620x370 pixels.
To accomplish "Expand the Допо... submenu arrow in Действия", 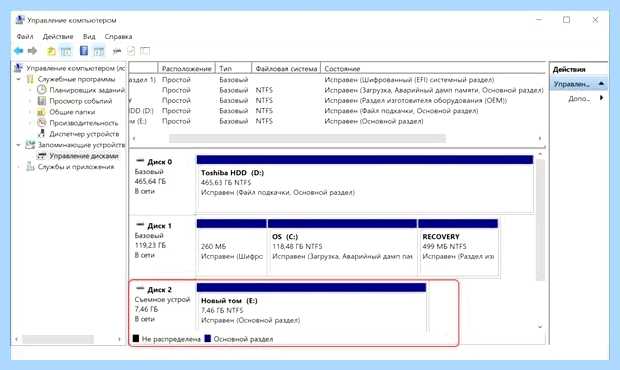I will click(x=601, y=98).
